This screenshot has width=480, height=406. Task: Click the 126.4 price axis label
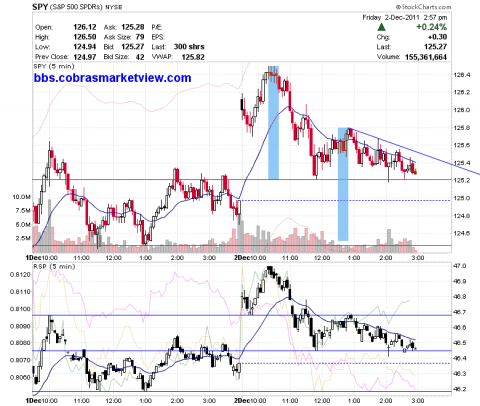point(462,75)
